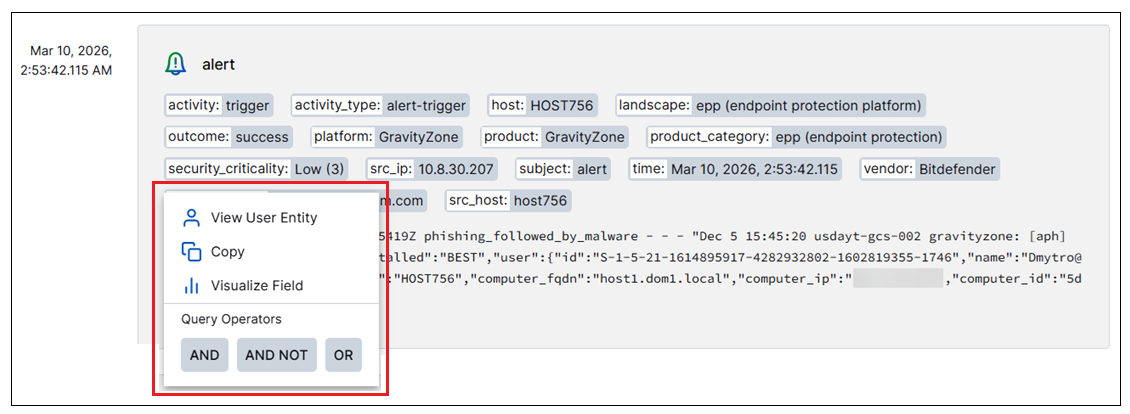Click the subject: alert chip
Image resolution: width=1130 pixels, height=414 pixels.
tap(564, 169)
